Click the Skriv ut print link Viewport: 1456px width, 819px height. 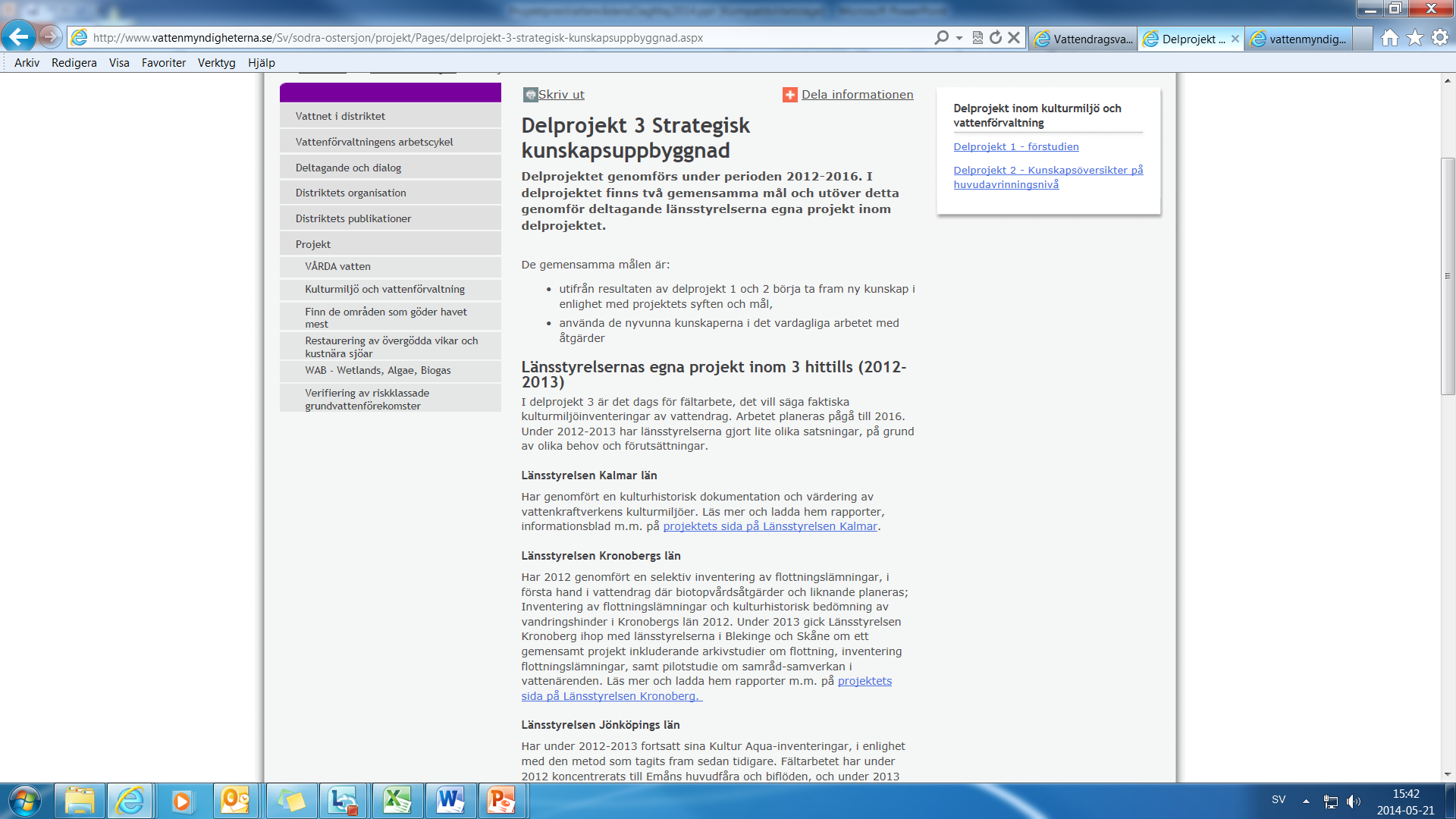[561, 95]
